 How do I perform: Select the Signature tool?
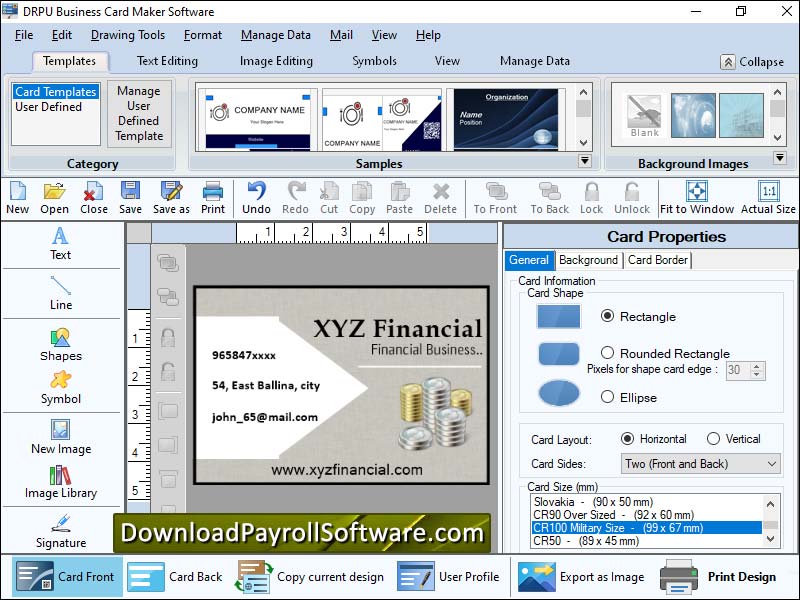(x=61, y=532)
